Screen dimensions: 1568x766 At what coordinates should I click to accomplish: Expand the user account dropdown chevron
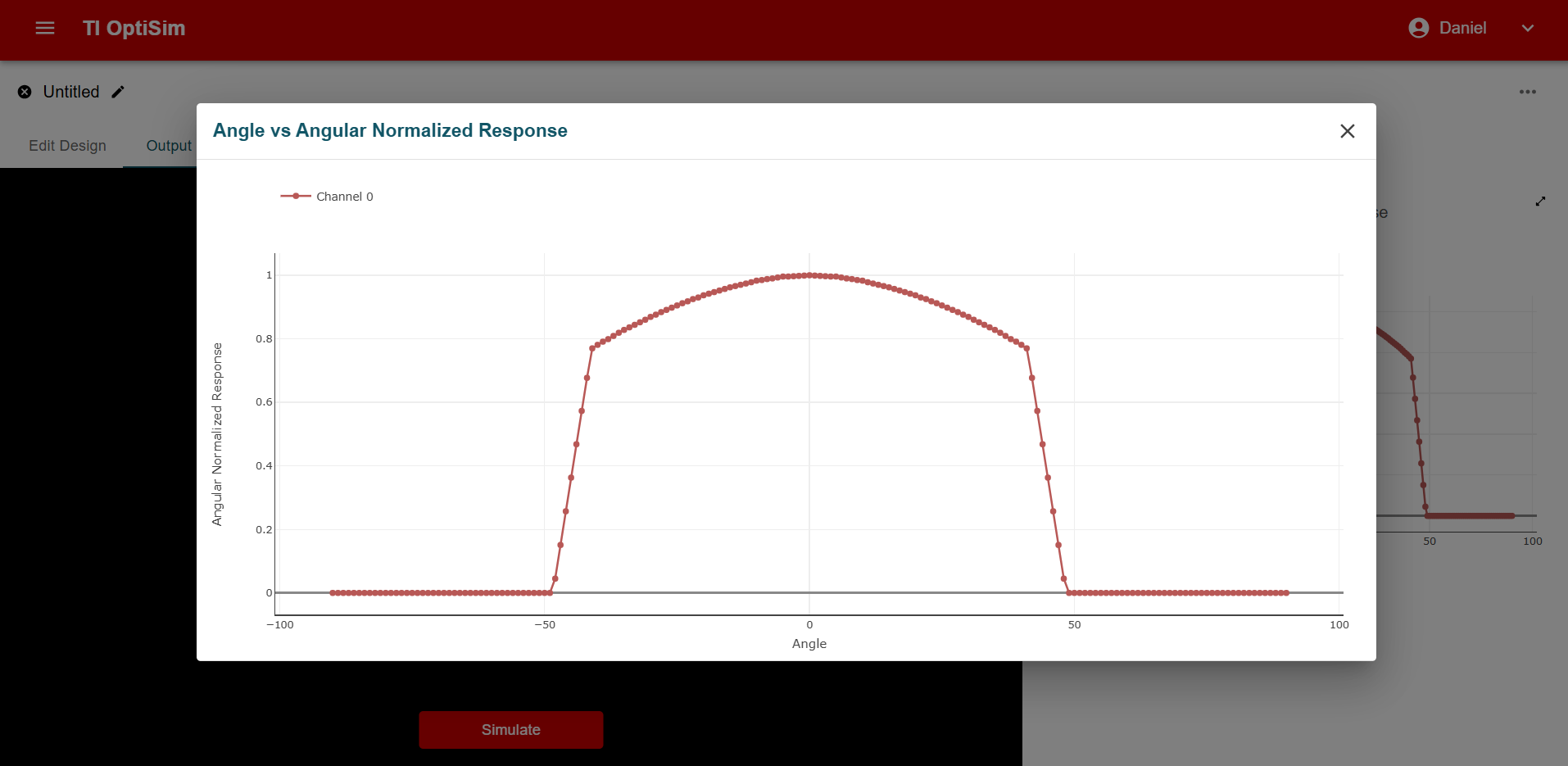tap(1527, 28)
